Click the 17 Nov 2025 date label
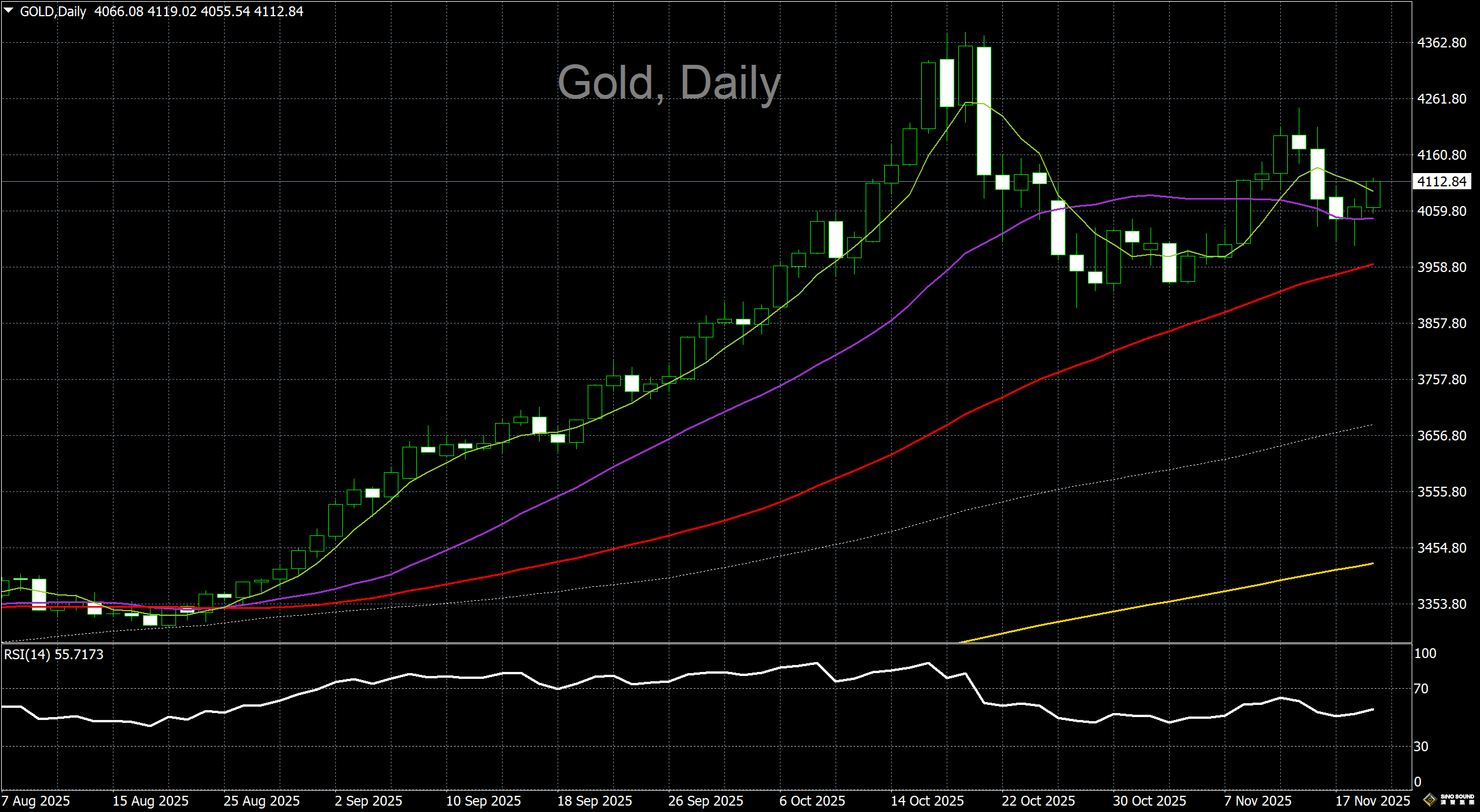 1372,801
